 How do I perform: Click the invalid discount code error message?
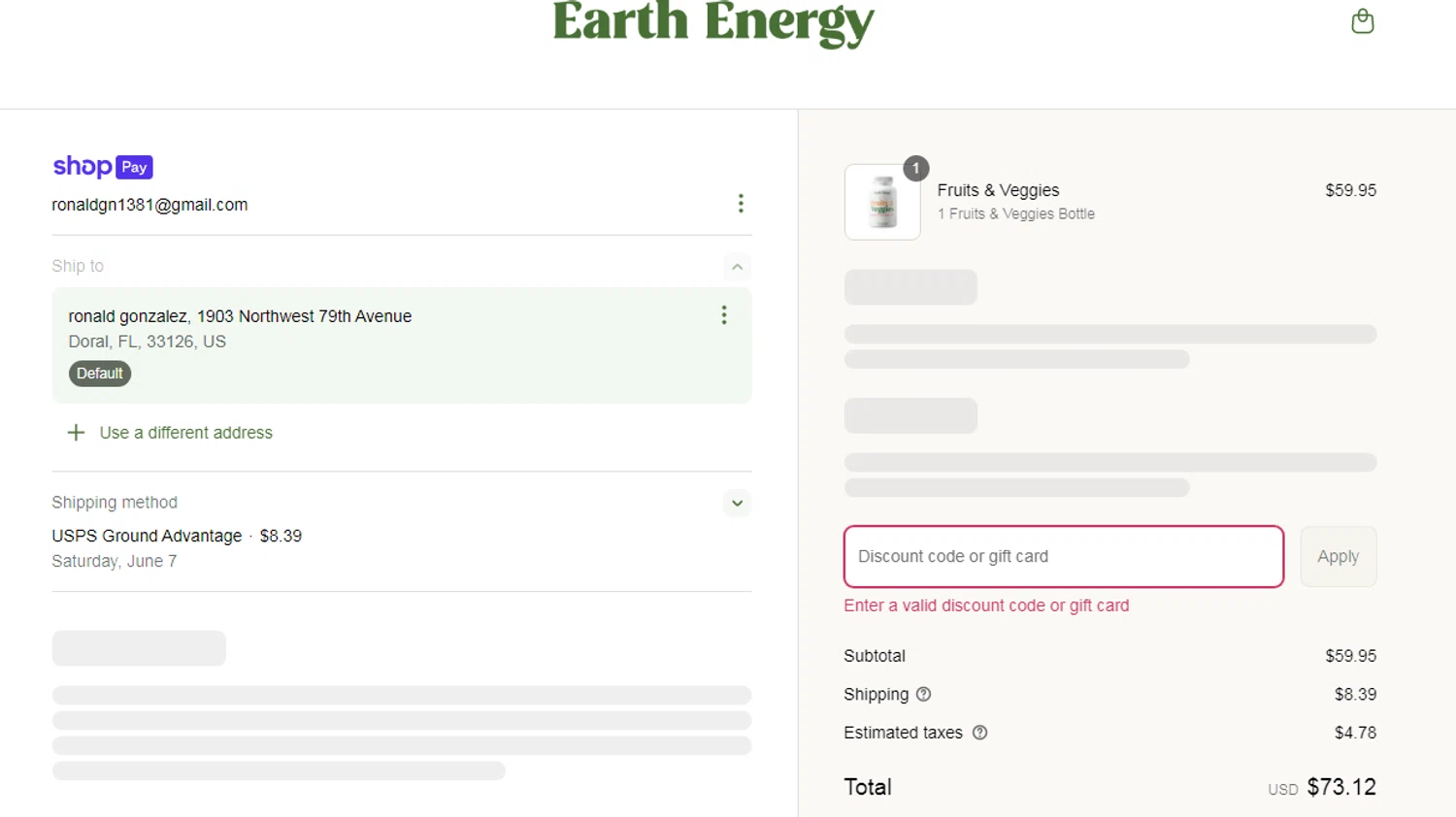coord(986,605)
